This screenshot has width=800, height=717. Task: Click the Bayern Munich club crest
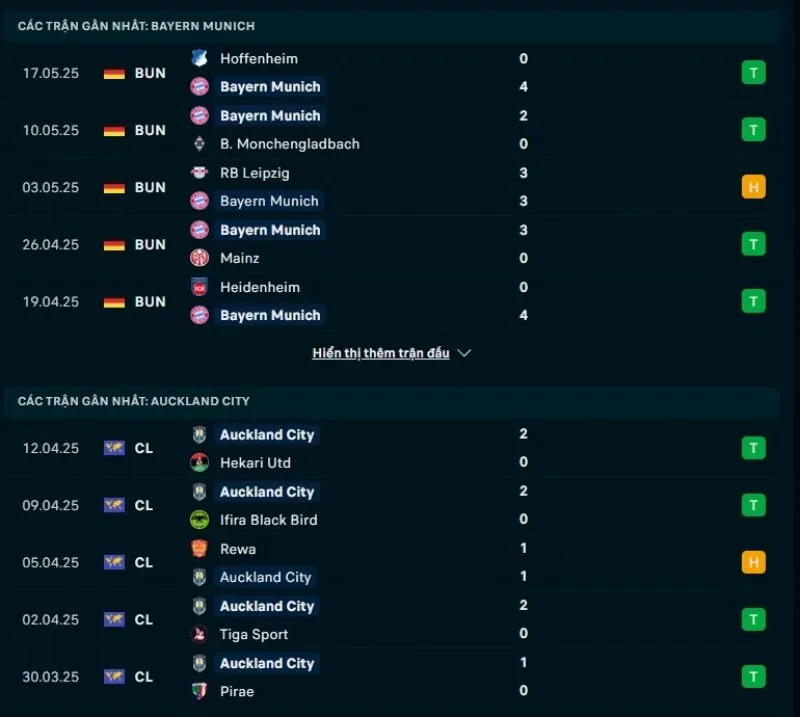pyautogui.click(x=199, y=87)
